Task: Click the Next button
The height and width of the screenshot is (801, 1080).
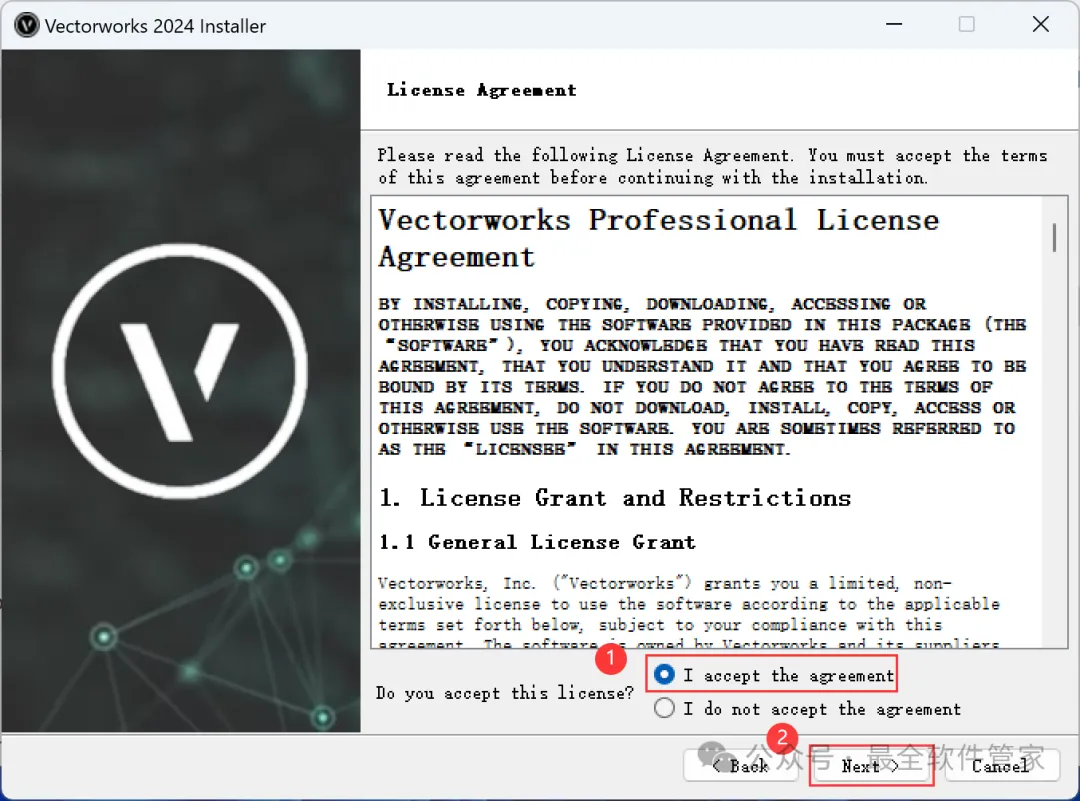Action: (x=871, y=765)
